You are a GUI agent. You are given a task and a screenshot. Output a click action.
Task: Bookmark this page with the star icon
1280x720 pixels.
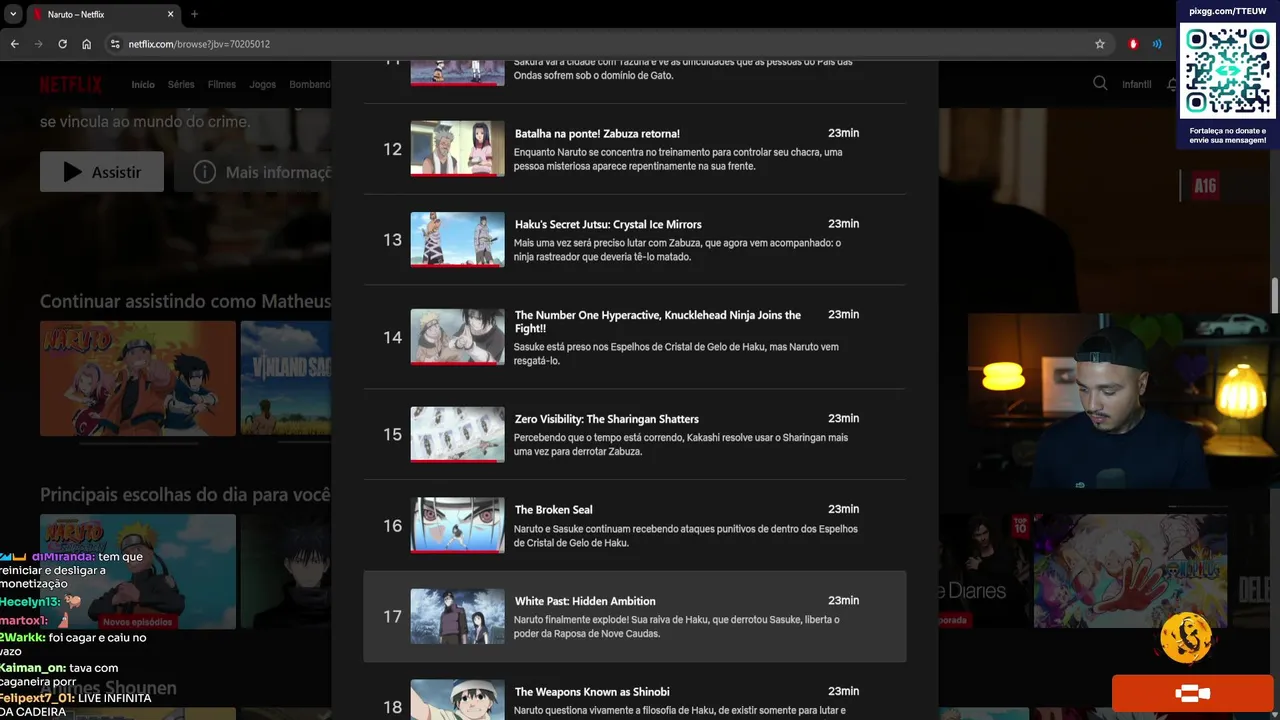(1100, 44)
